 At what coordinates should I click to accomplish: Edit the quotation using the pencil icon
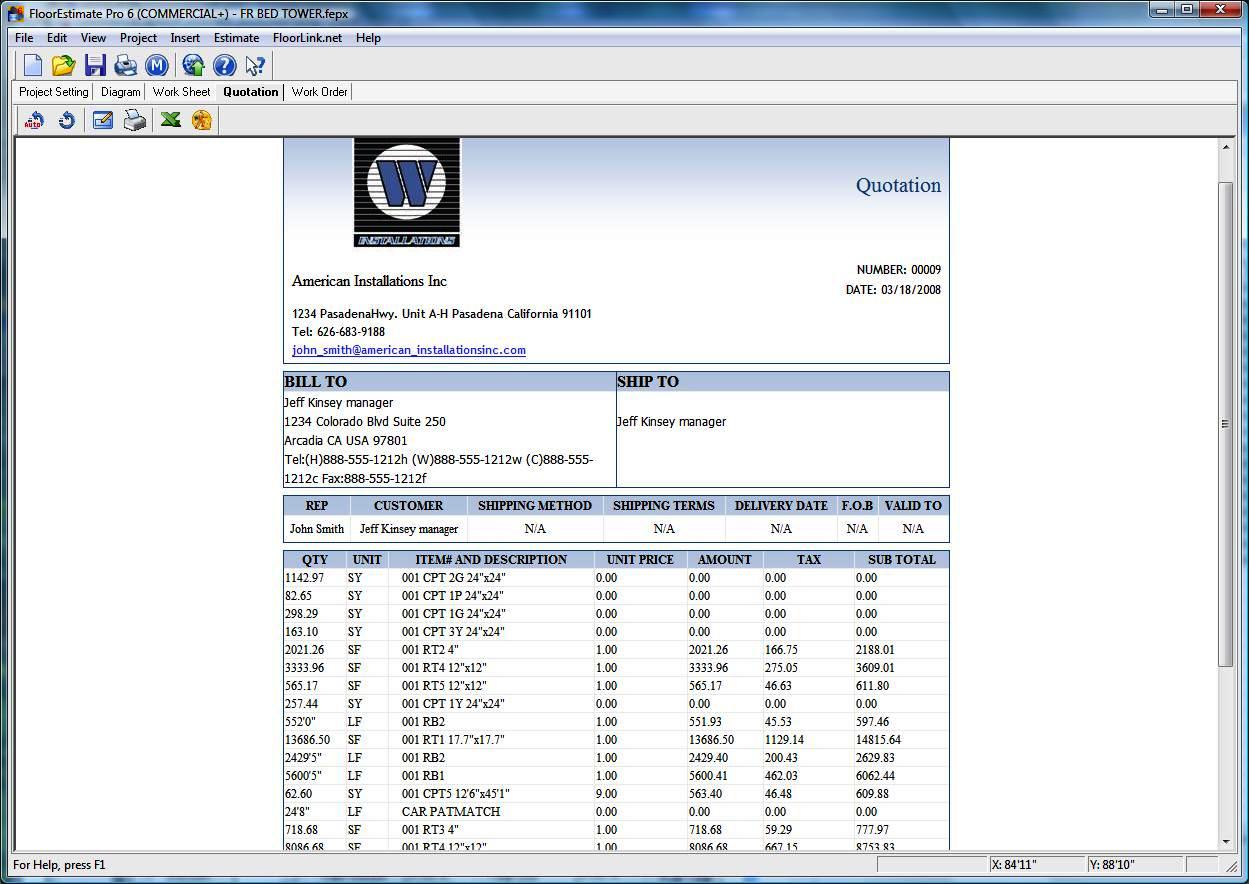tap(102, 121)
